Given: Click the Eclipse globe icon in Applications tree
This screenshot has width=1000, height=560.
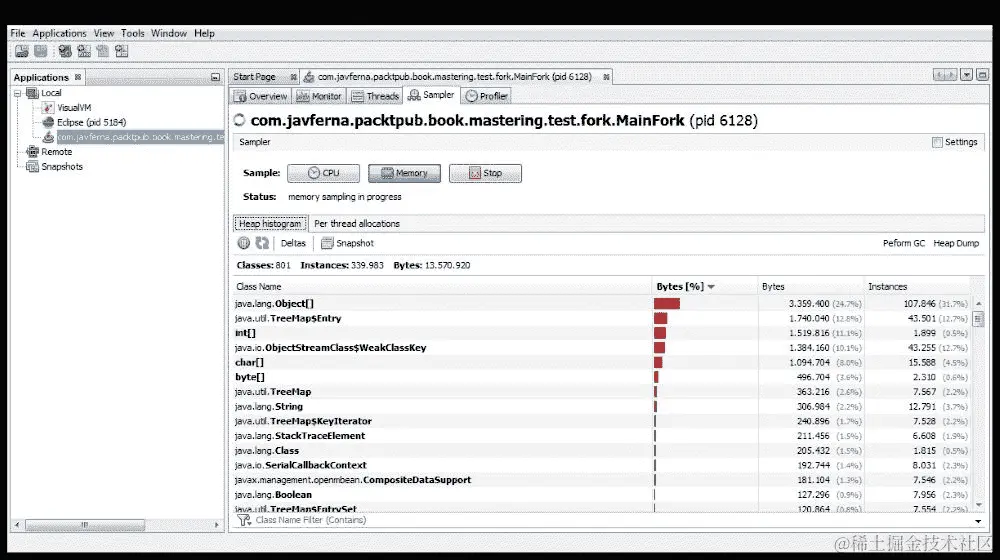Looking at the screenshot, I should pos(48,122).
